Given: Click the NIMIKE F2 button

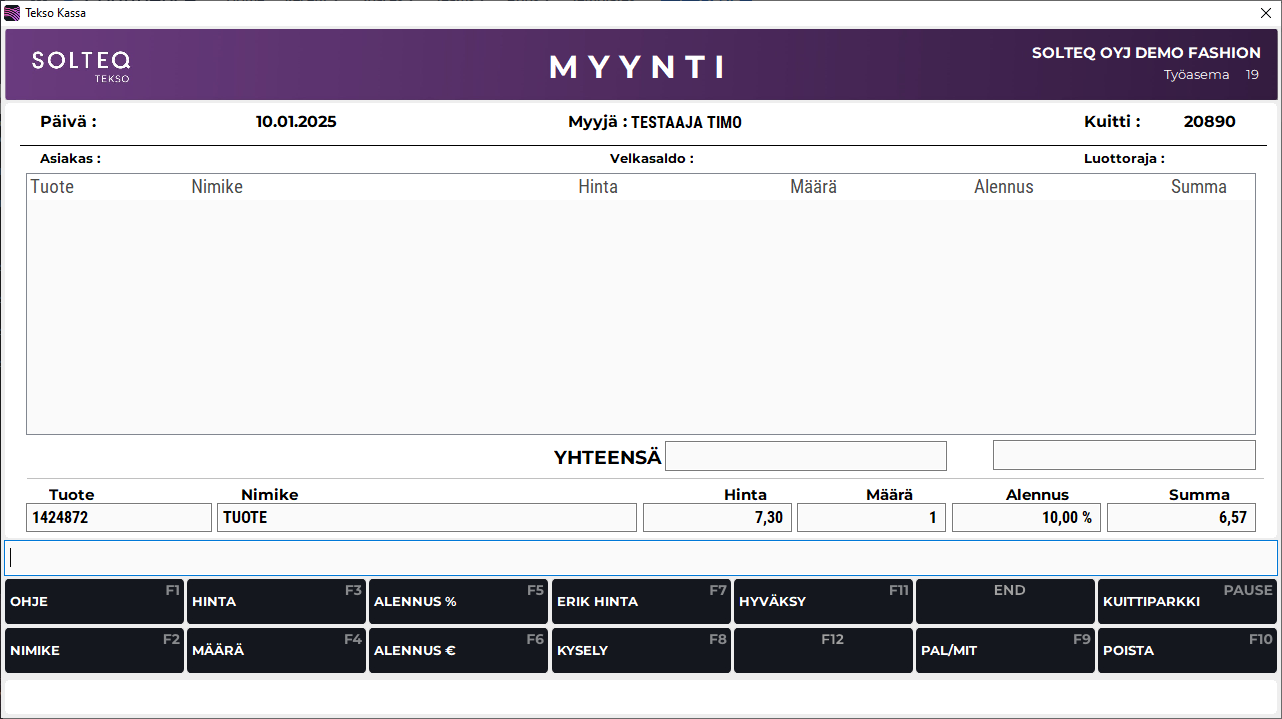Looking at the screenshot, I should (x=94, y=650).
